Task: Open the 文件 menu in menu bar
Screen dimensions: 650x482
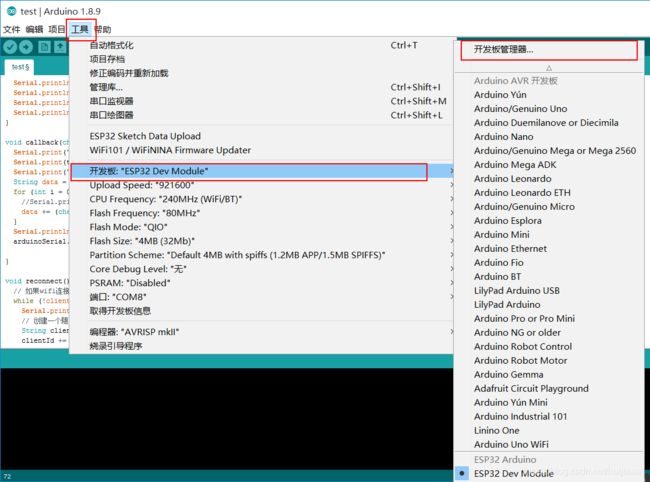Action: pos(11,30)
